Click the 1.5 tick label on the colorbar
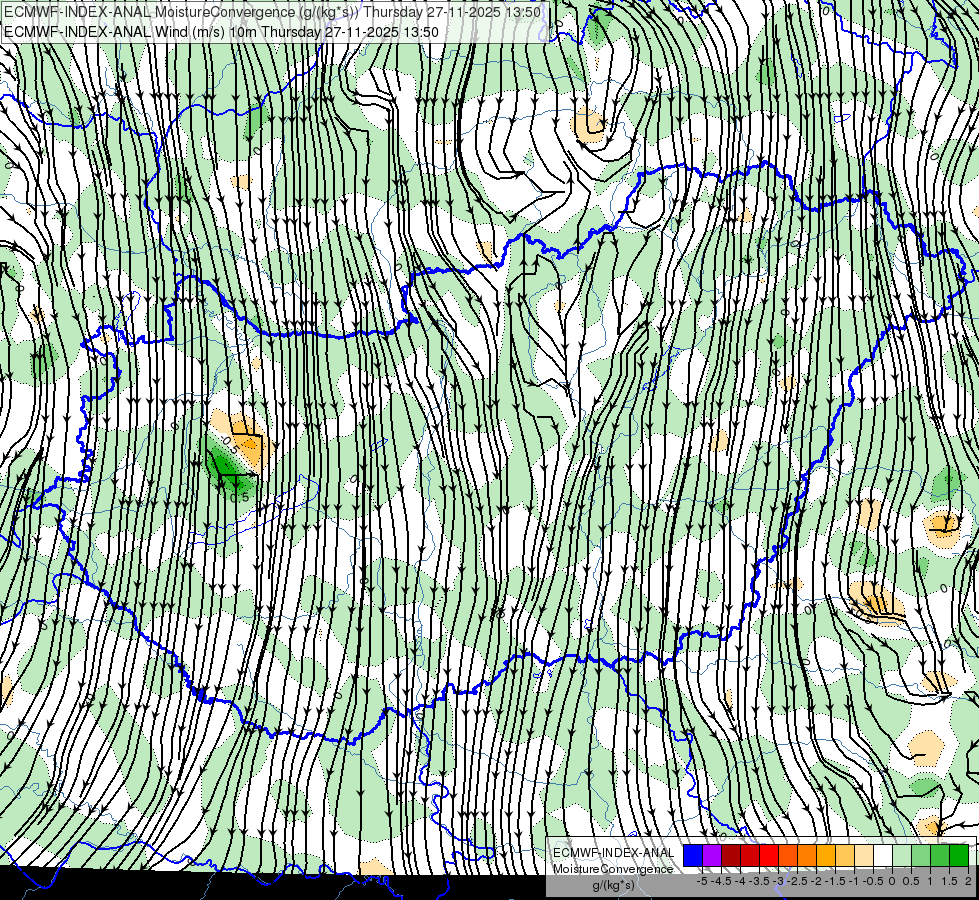979x900 pixels. 950,881
